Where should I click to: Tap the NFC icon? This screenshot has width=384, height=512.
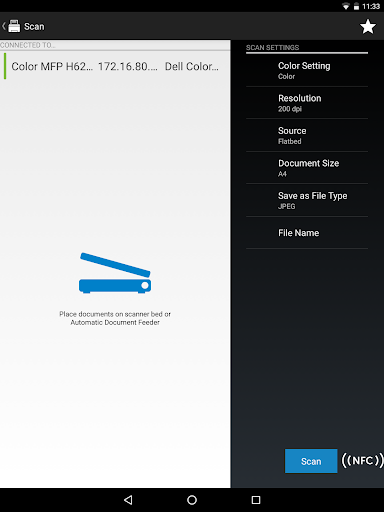362,461
